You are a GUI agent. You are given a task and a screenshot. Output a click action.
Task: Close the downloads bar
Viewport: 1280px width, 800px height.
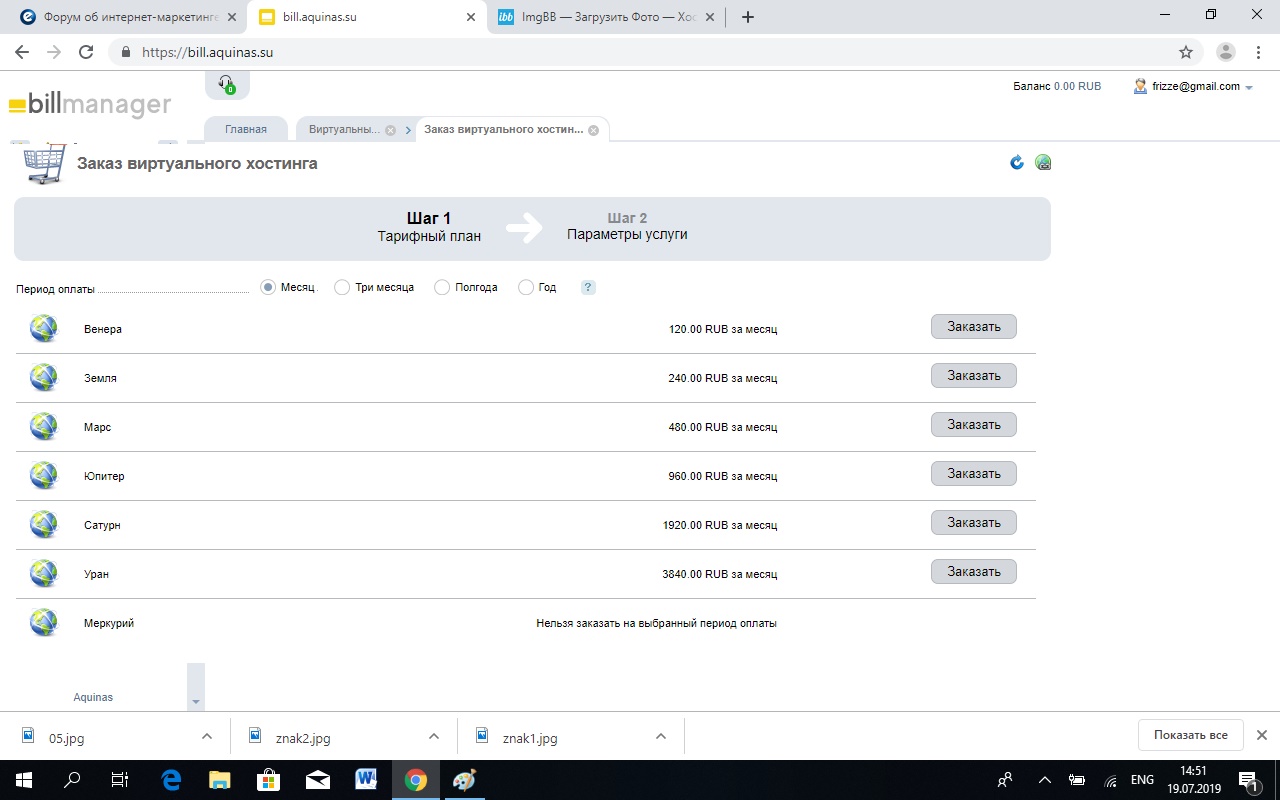[x=1262, y=735]
